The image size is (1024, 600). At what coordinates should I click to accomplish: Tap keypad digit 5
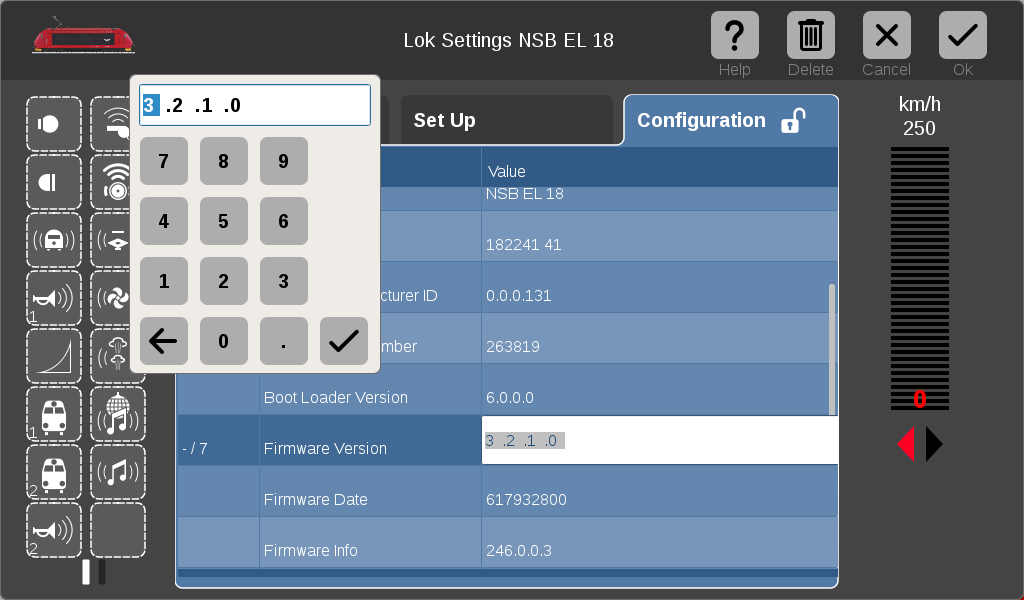coord(224,221)
